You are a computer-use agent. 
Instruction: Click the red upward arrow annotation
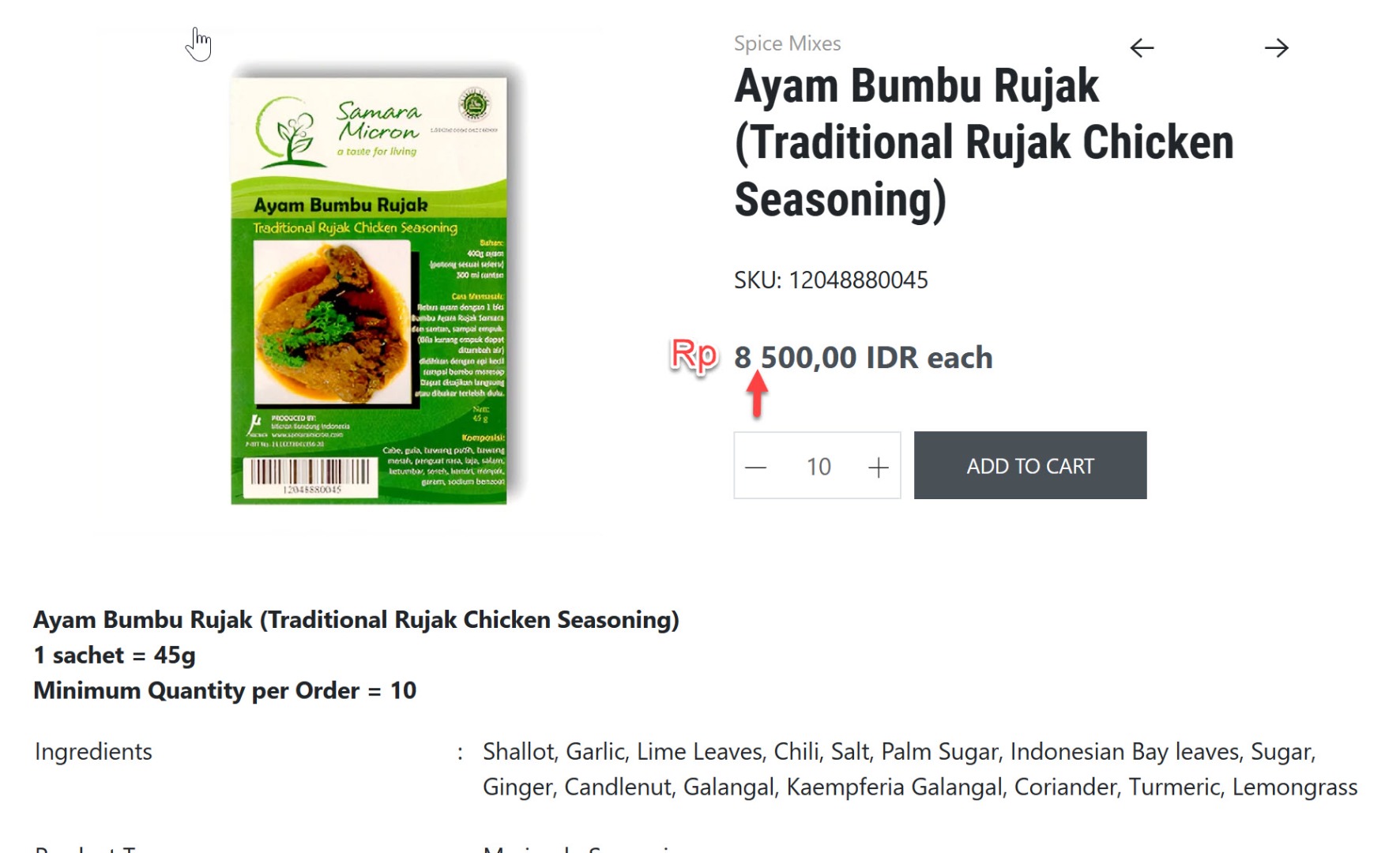pyautogui.click(x=757, y=394)
